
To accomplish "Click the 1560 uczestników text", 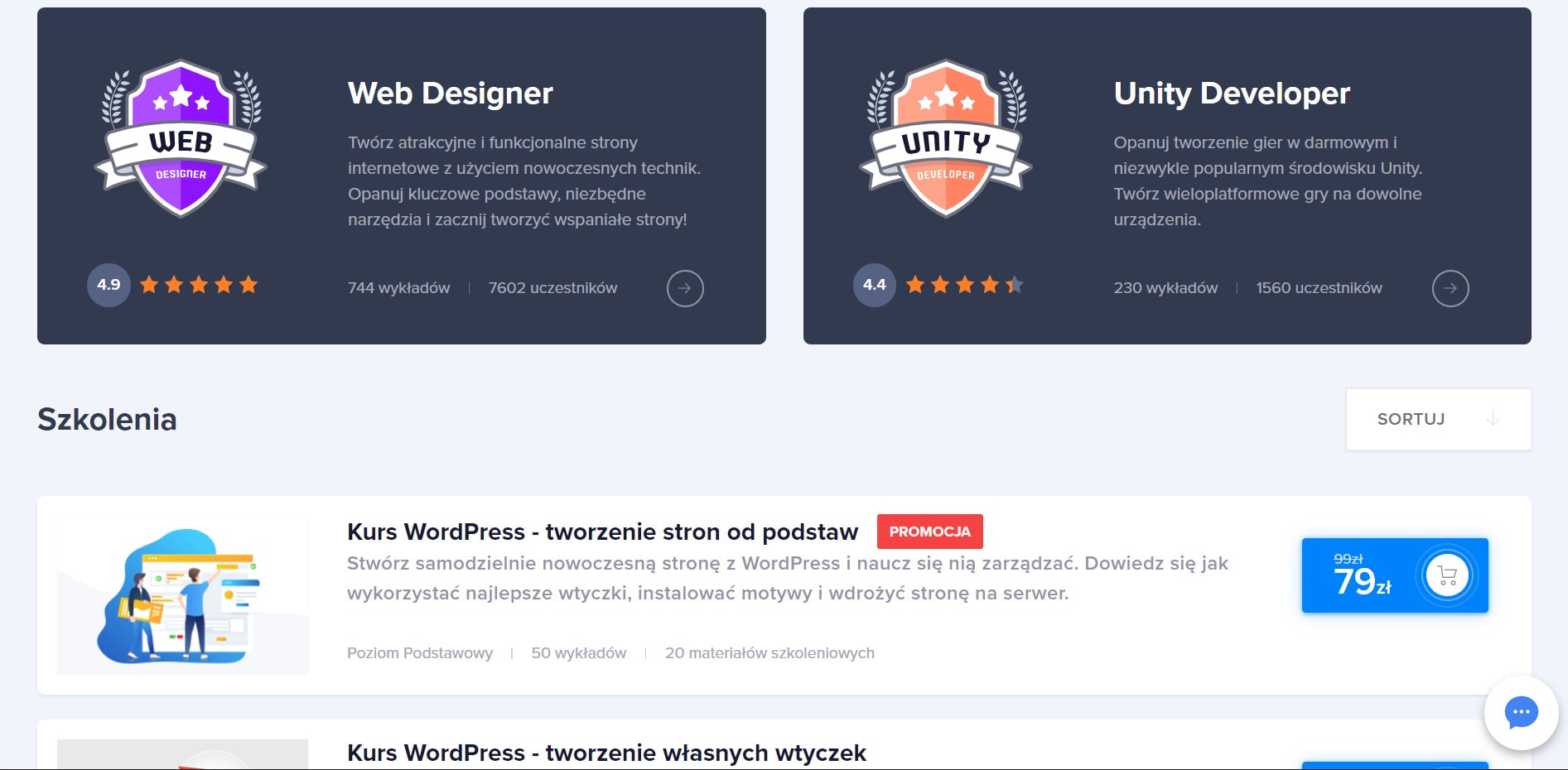I will [1319, 288].
